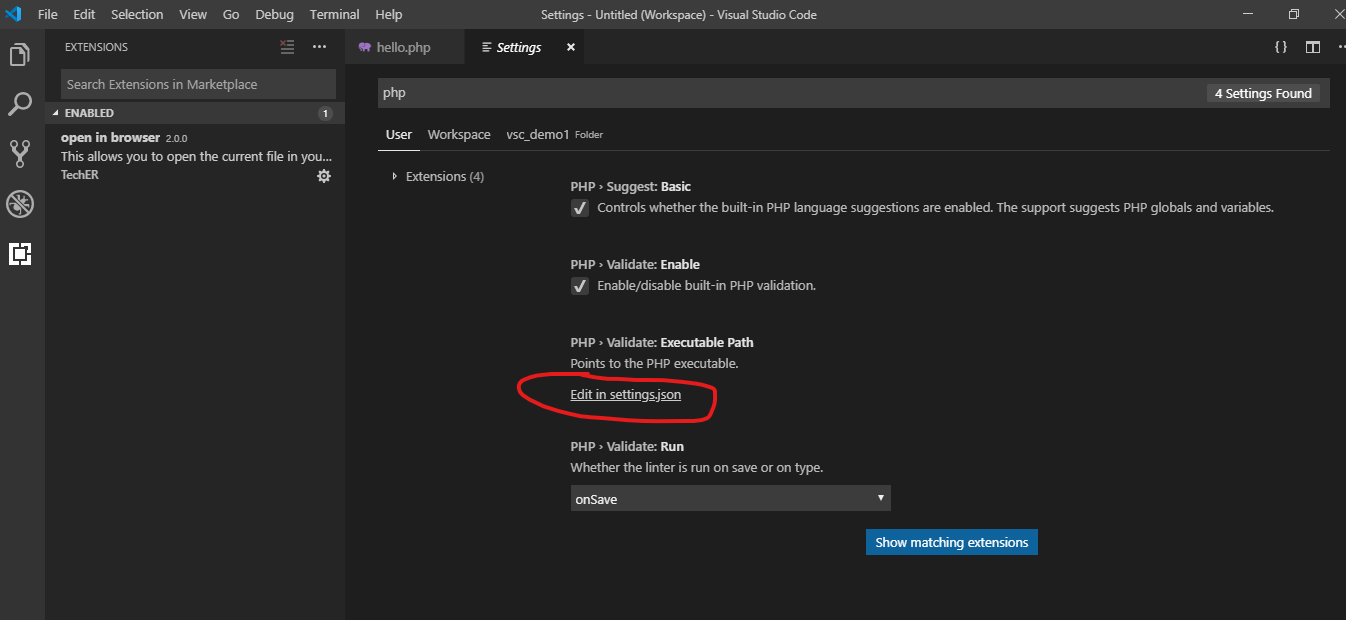Focus the Search Extensions in Marketplace field
This screenshot has width=1346, height=620.
pos(198,84)
